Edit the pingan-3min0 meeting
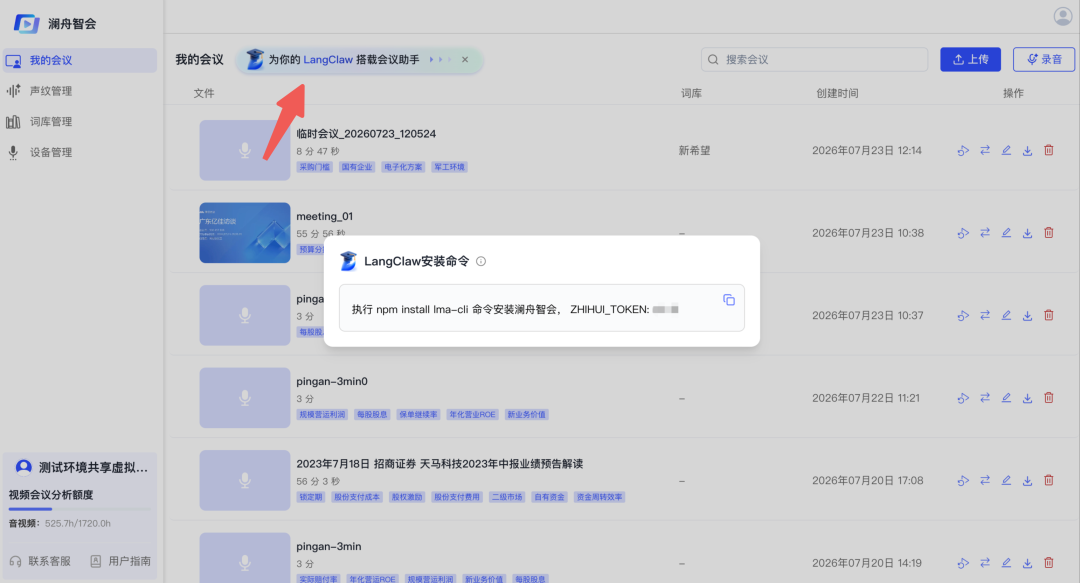The width and height of the screenshot is (1080, 583). coord(1006,398)
